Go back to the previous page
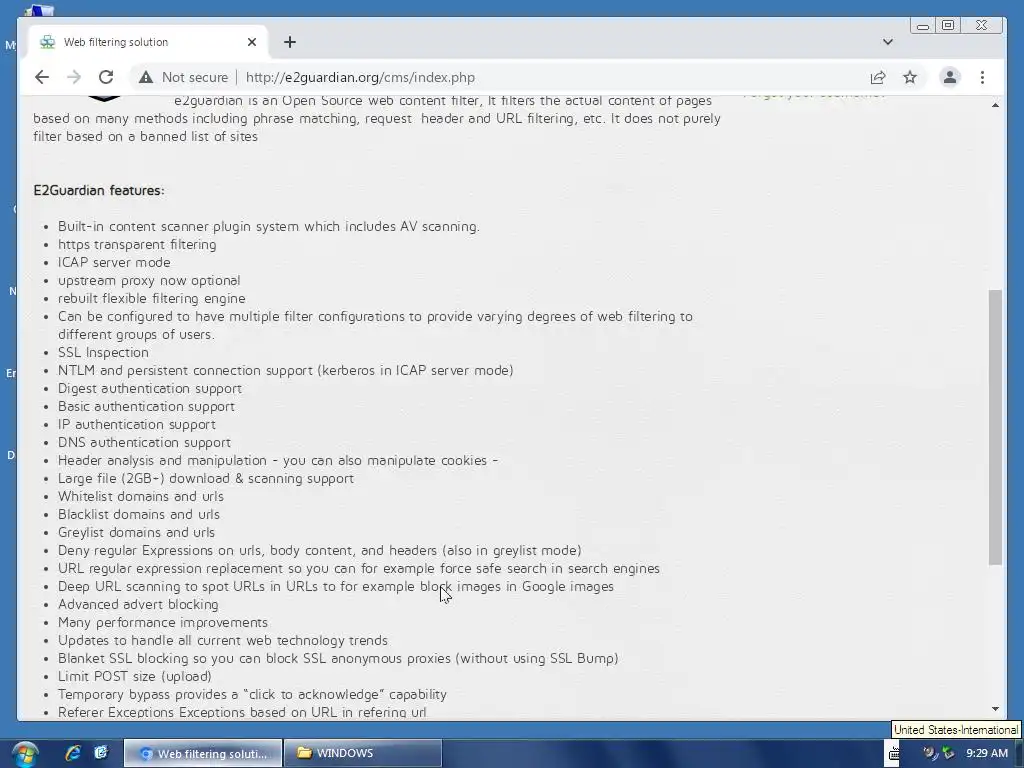This screenshot has height=768, width=1024. [x=42, y=77]
